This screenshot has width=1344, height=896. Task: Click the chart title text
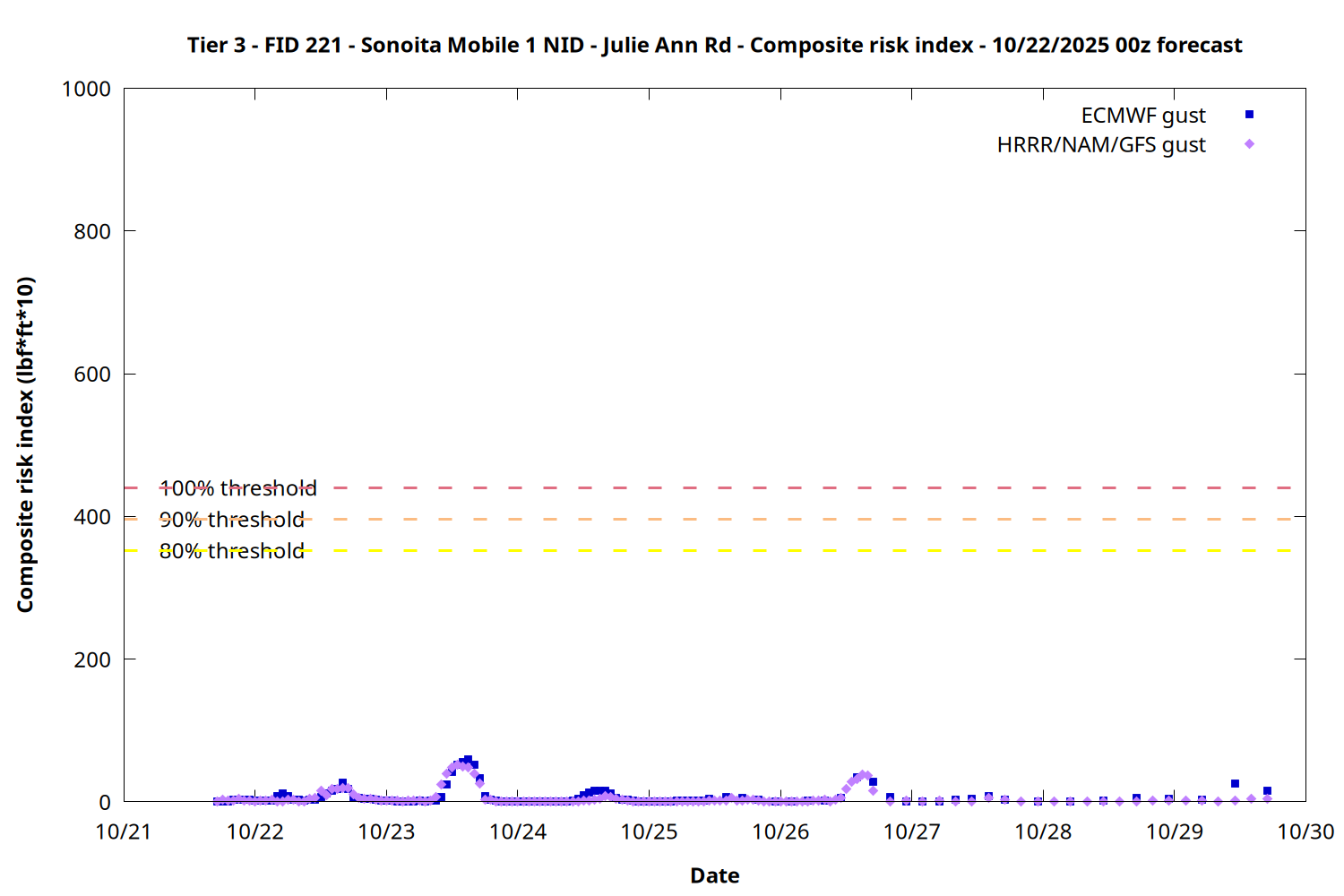pyautogui.click(x=714, y=45)
